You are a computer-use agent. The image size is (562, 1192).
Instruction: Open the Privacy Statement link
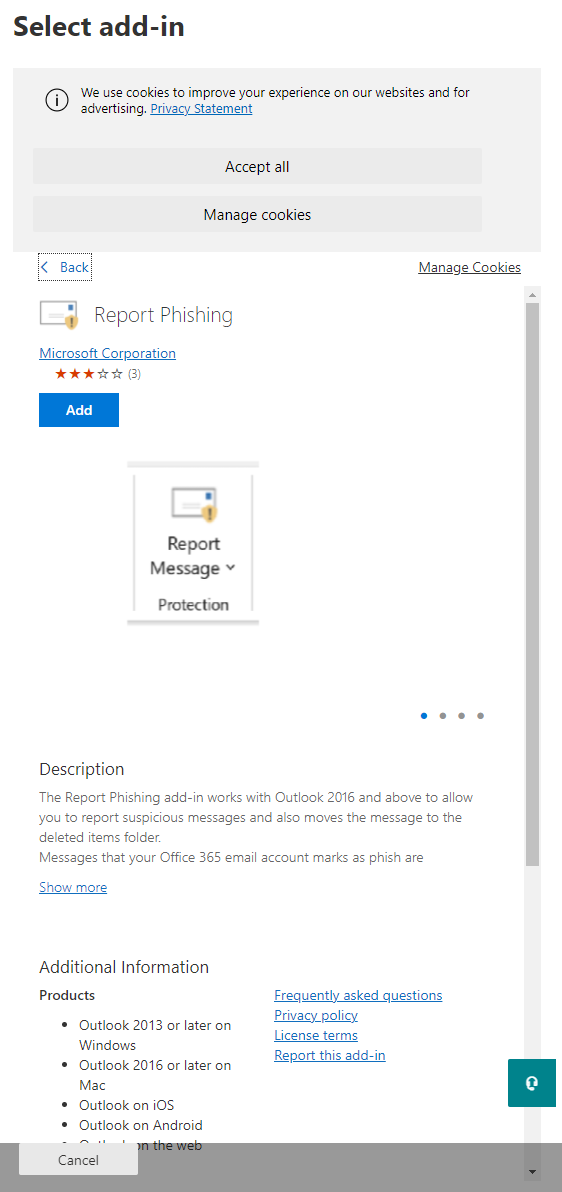tap(202, 109)
